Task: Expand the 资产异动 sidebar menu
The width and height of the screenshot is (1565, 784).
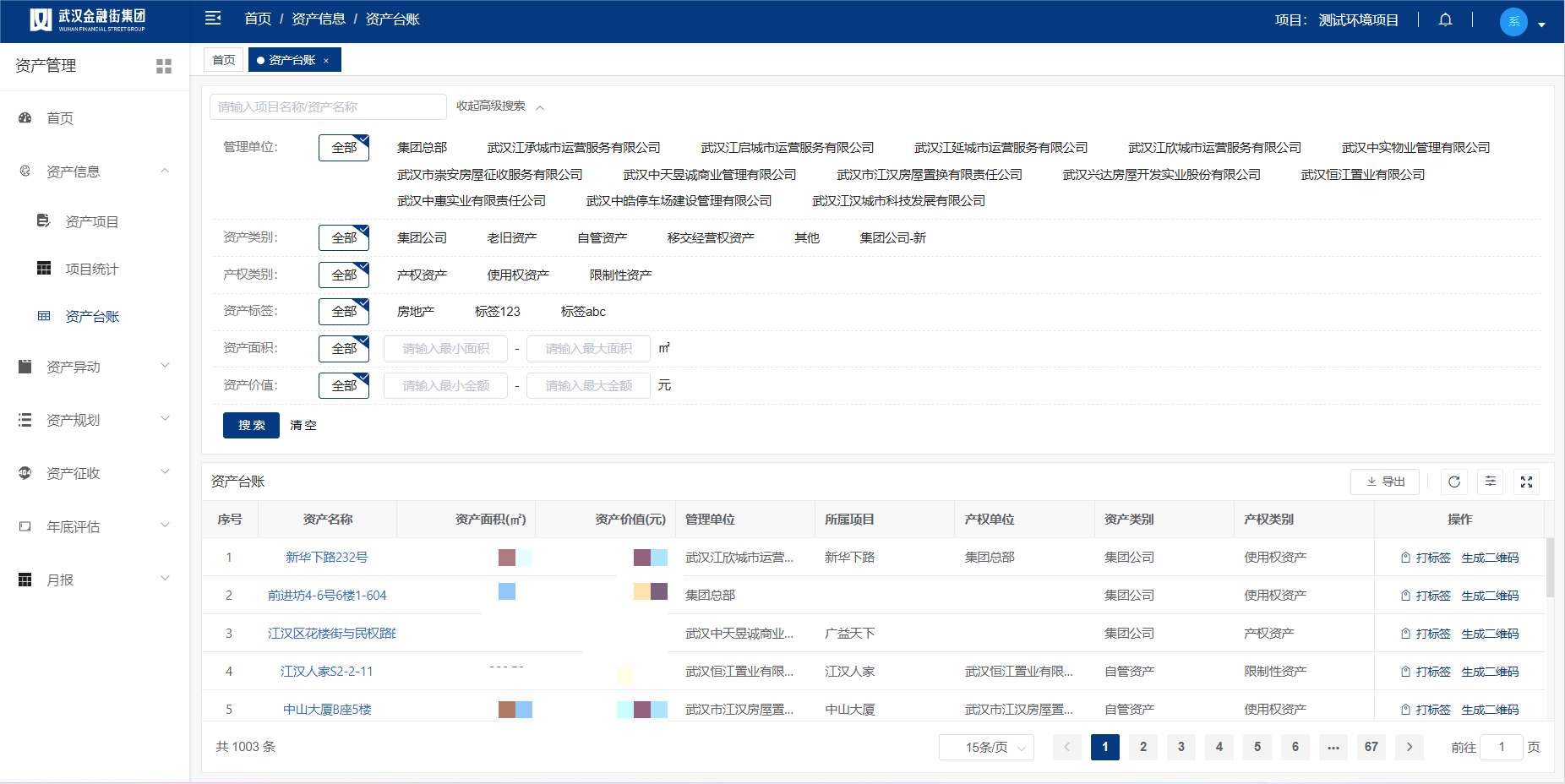Action: (95, 367)
